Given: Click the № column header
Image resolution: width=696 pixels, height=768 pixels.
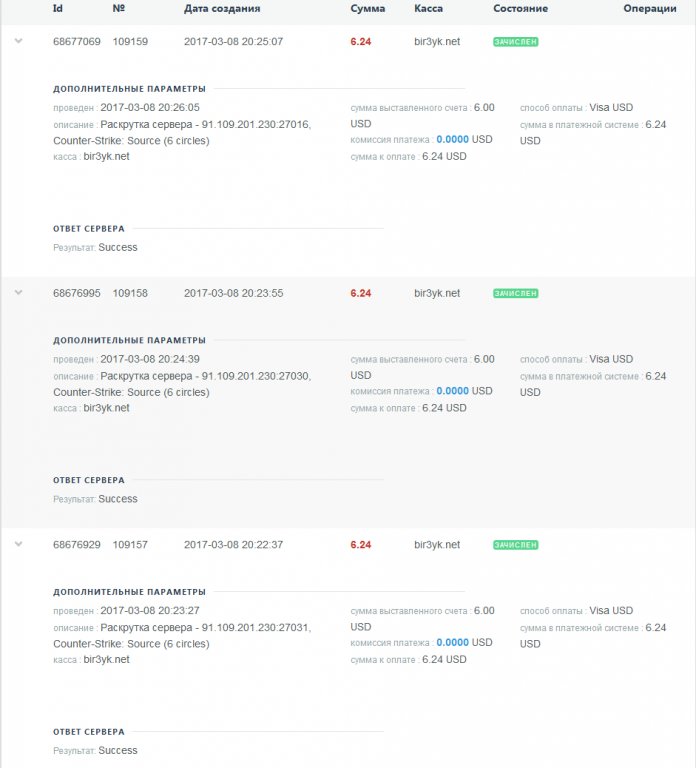Looking at the screenshot, I should (119, 8).
